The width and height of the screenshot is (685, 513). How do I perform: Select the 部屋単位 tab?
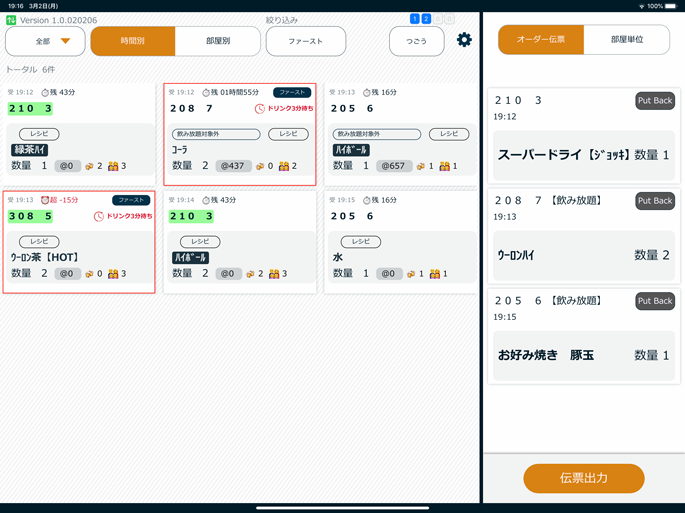[x=626, y=39]
